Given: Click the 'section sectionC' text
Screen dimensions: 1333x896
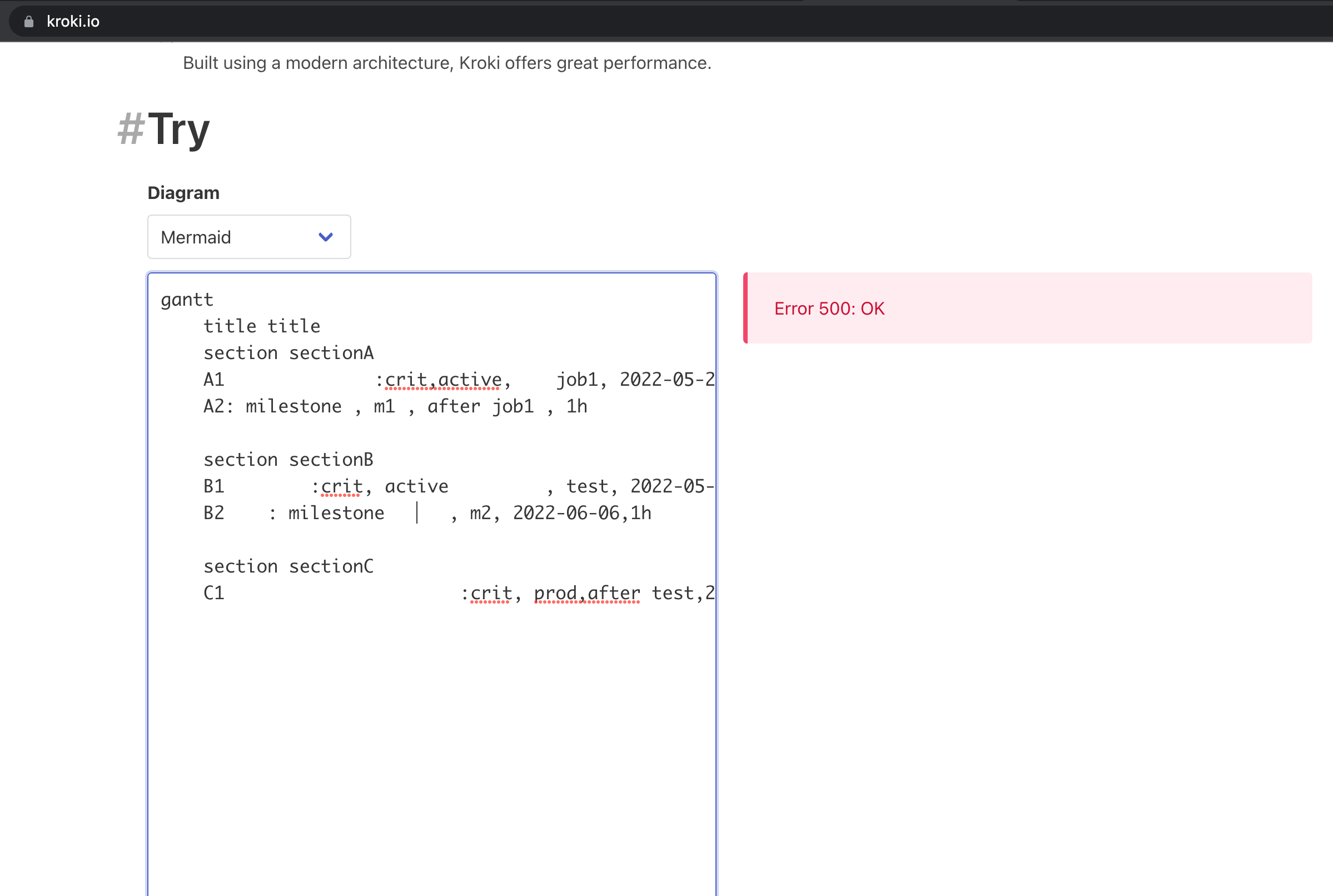Looking at the screenshot, I should click(x=288, y=566).
